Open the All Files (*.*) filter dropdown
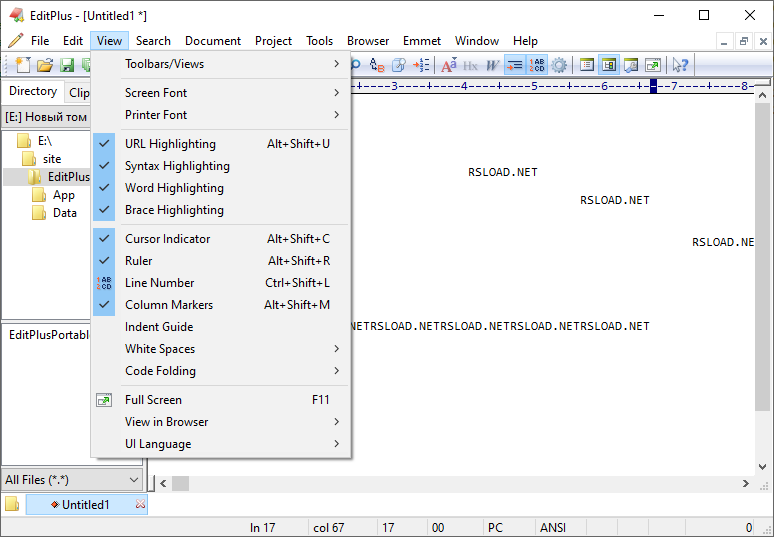774x537 pixels. click(72, 480)
